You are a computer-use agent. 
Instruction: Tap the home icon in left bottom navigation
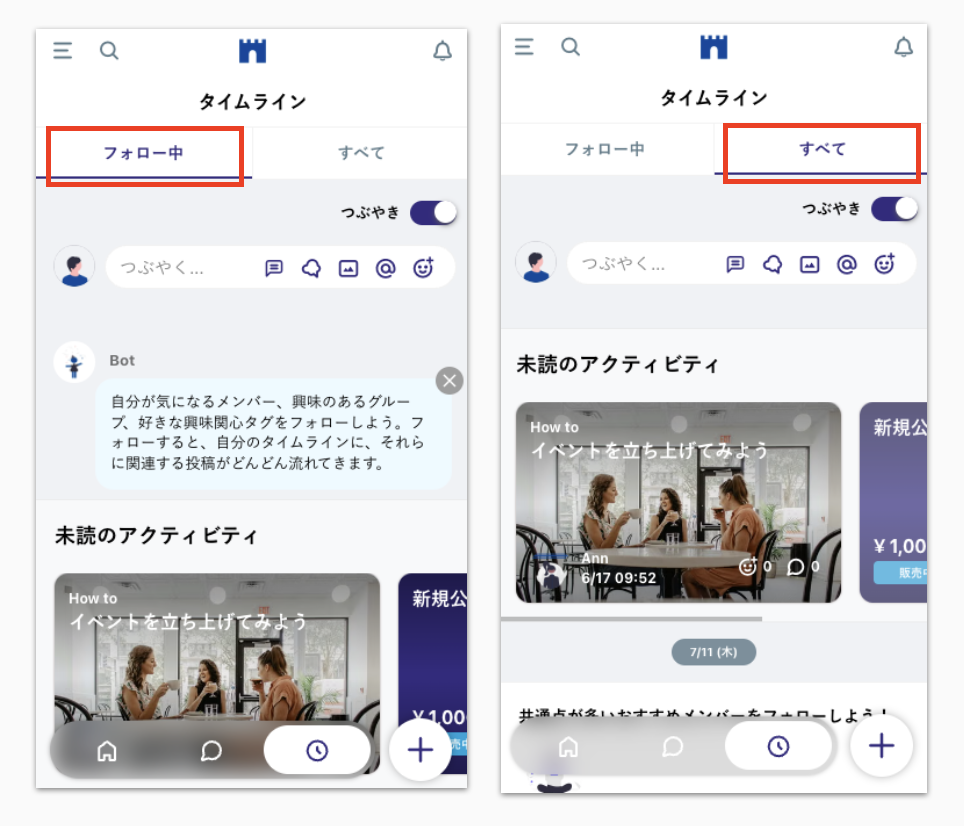point(107,751)
